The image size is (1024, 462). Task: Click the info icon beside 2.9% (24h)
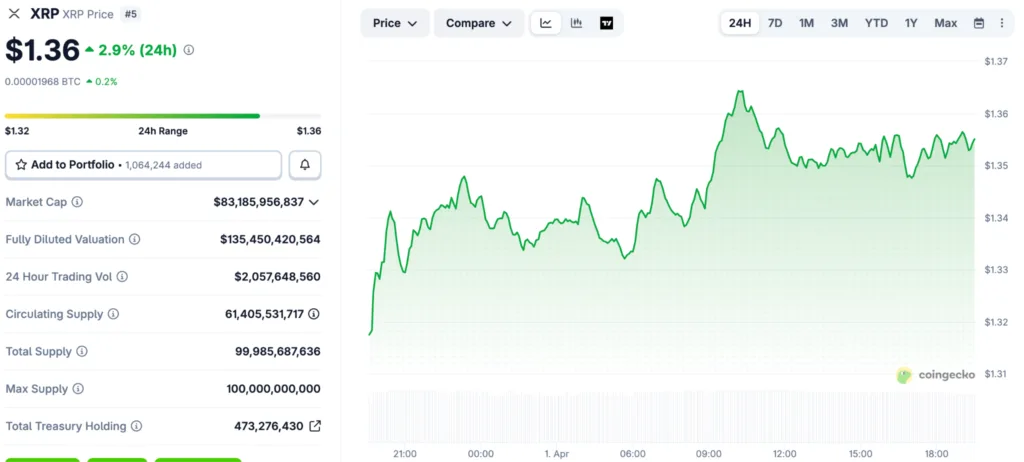click(x=189, y=50)
